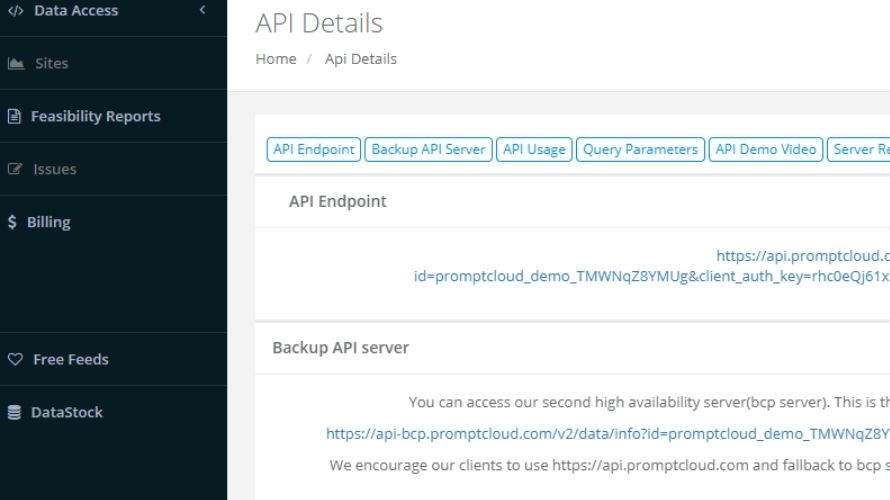Click the Api Details breadcrumb
Image resolution: width=890 pixels, height=500 pixels.
coord(360,59)
